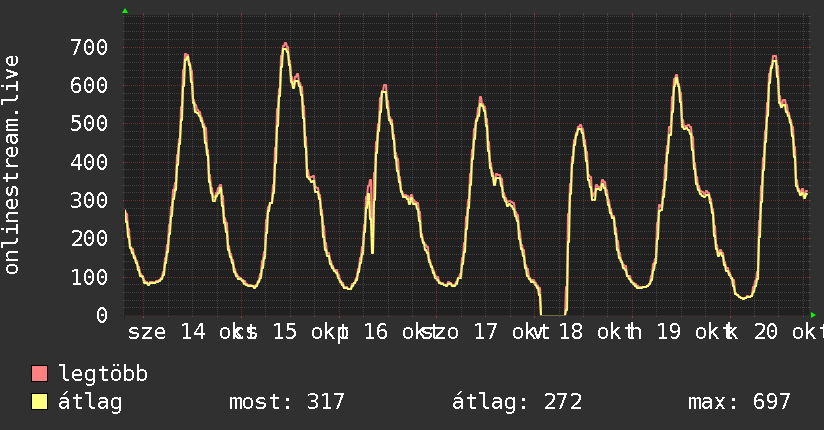This screenshot has height=430, width=824.
Task: Click the green arrow ending the x-axis
Action: [x=813, y=315]
